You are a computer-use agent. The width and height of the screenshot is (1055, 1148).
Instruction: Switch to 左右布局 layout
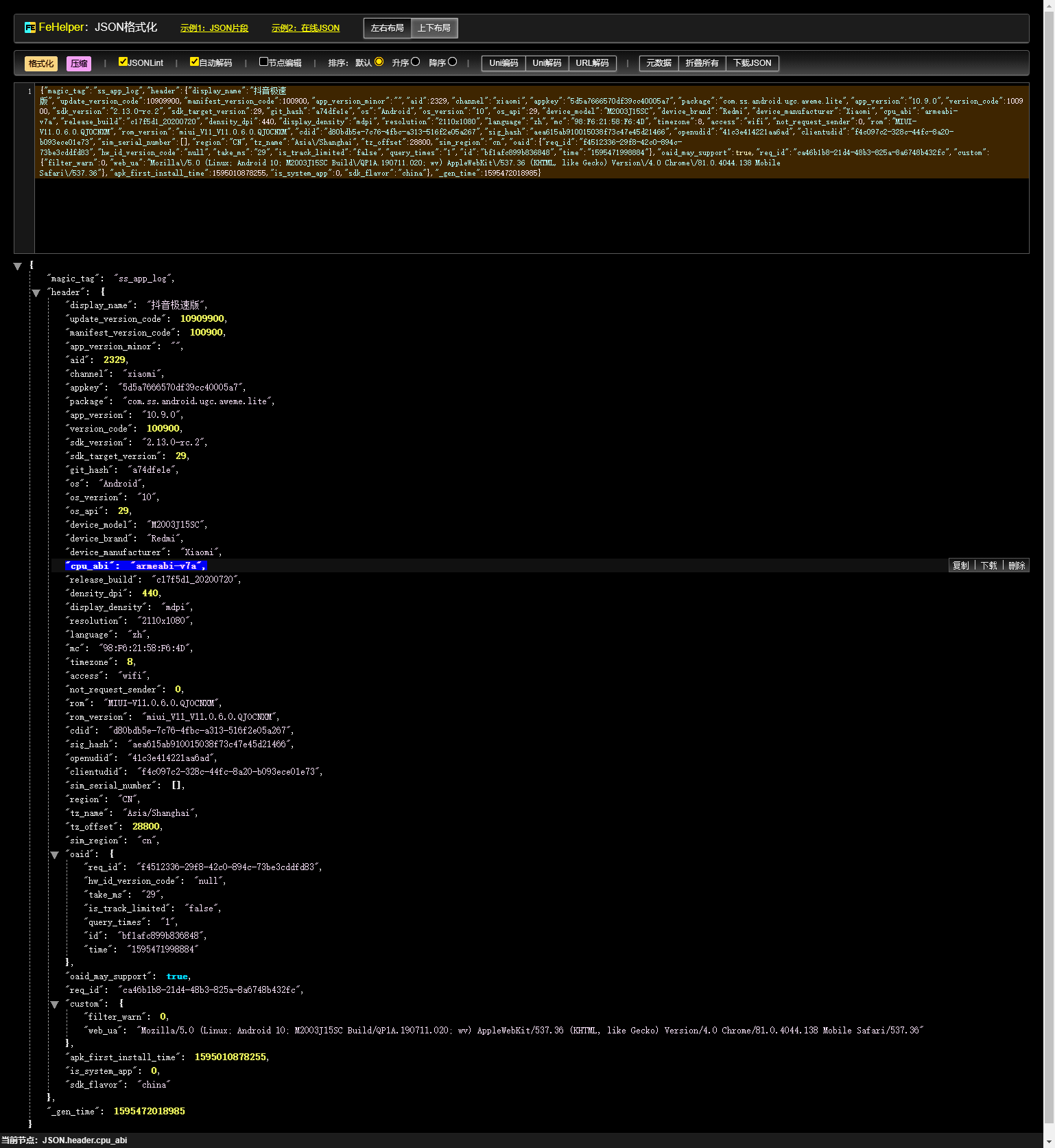coord(387,28)
